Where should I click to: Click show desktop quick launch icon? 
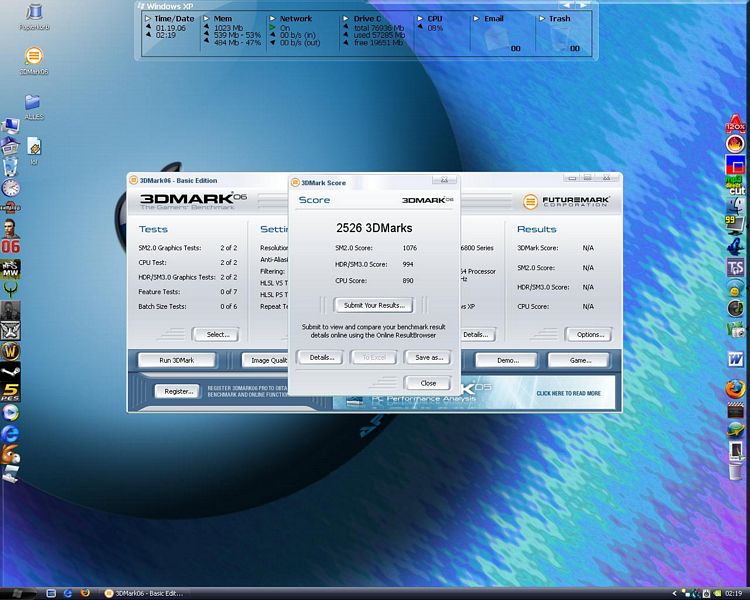point(51,593)
